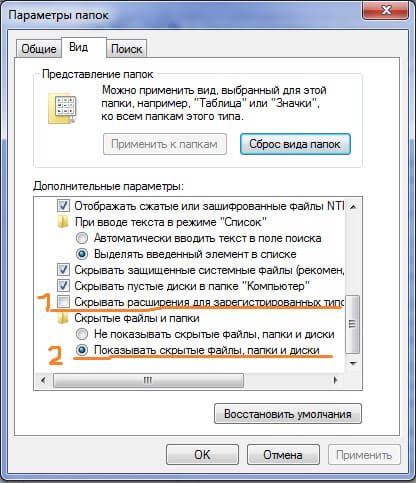
Task: Click the Восстановить умолчания button
Action: tap(288, 414)
